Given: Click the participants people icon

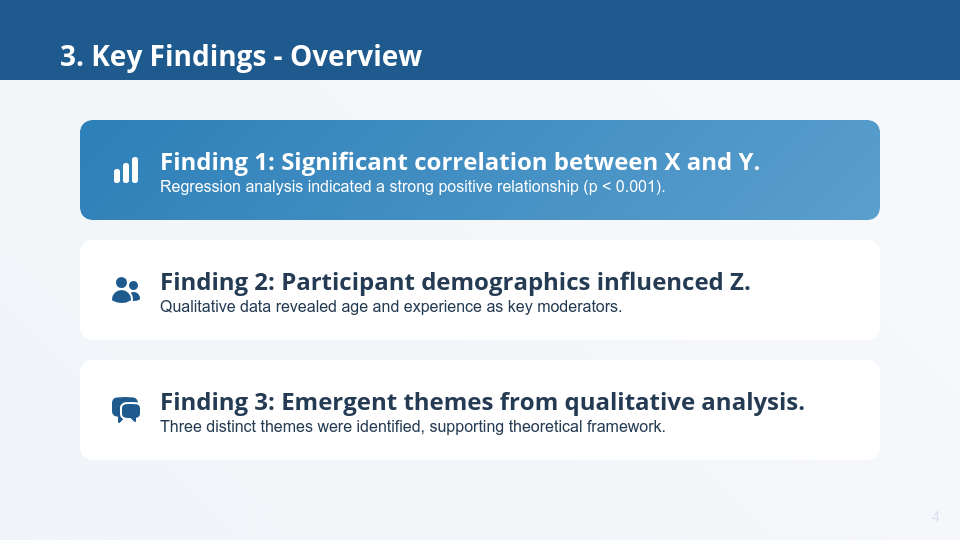Looking at the screenshot, I should [x=126, y=290].
